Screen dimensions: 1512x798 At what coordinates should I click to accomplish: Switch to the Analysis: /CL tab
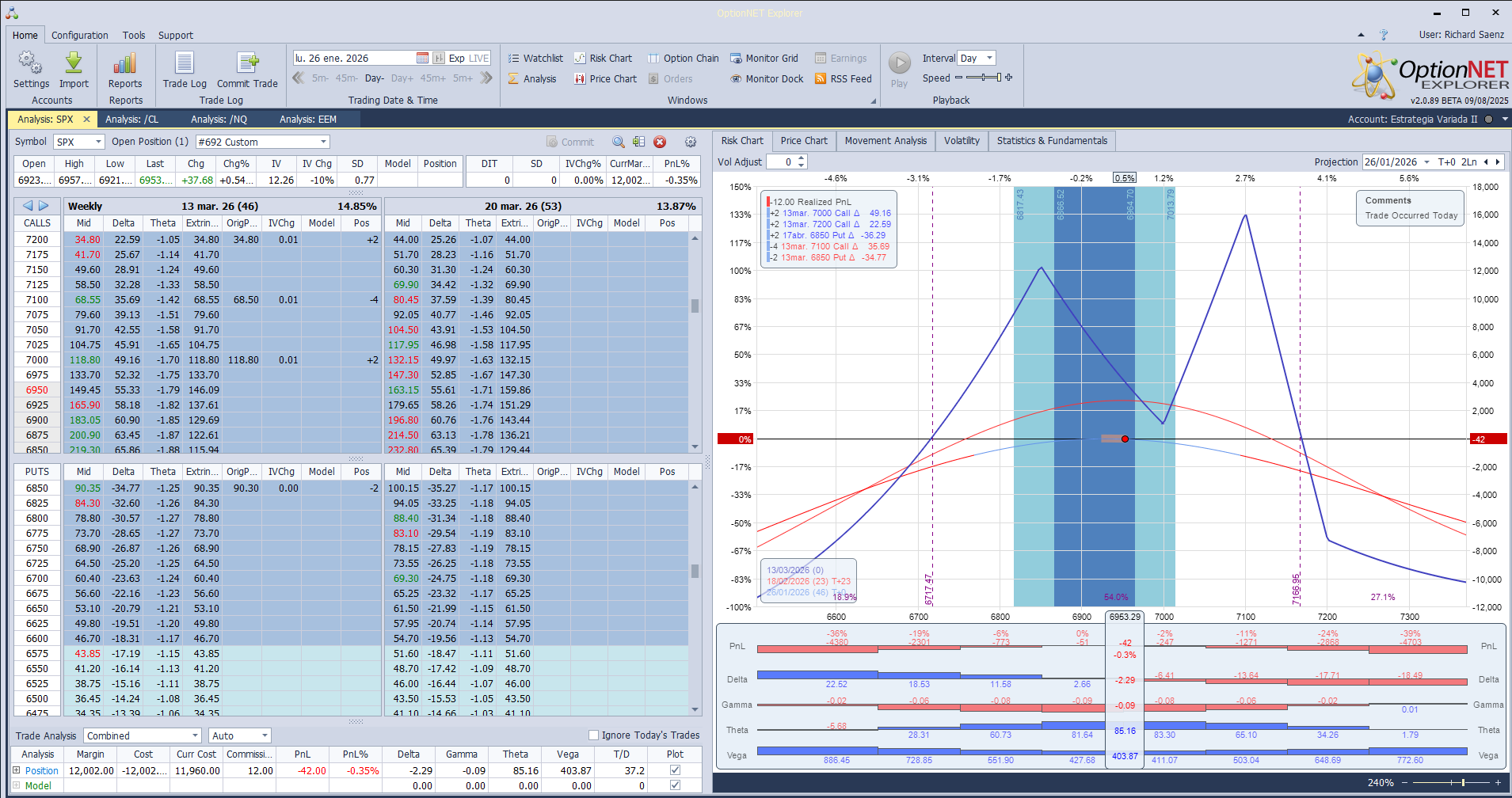[x=132, y=119]
